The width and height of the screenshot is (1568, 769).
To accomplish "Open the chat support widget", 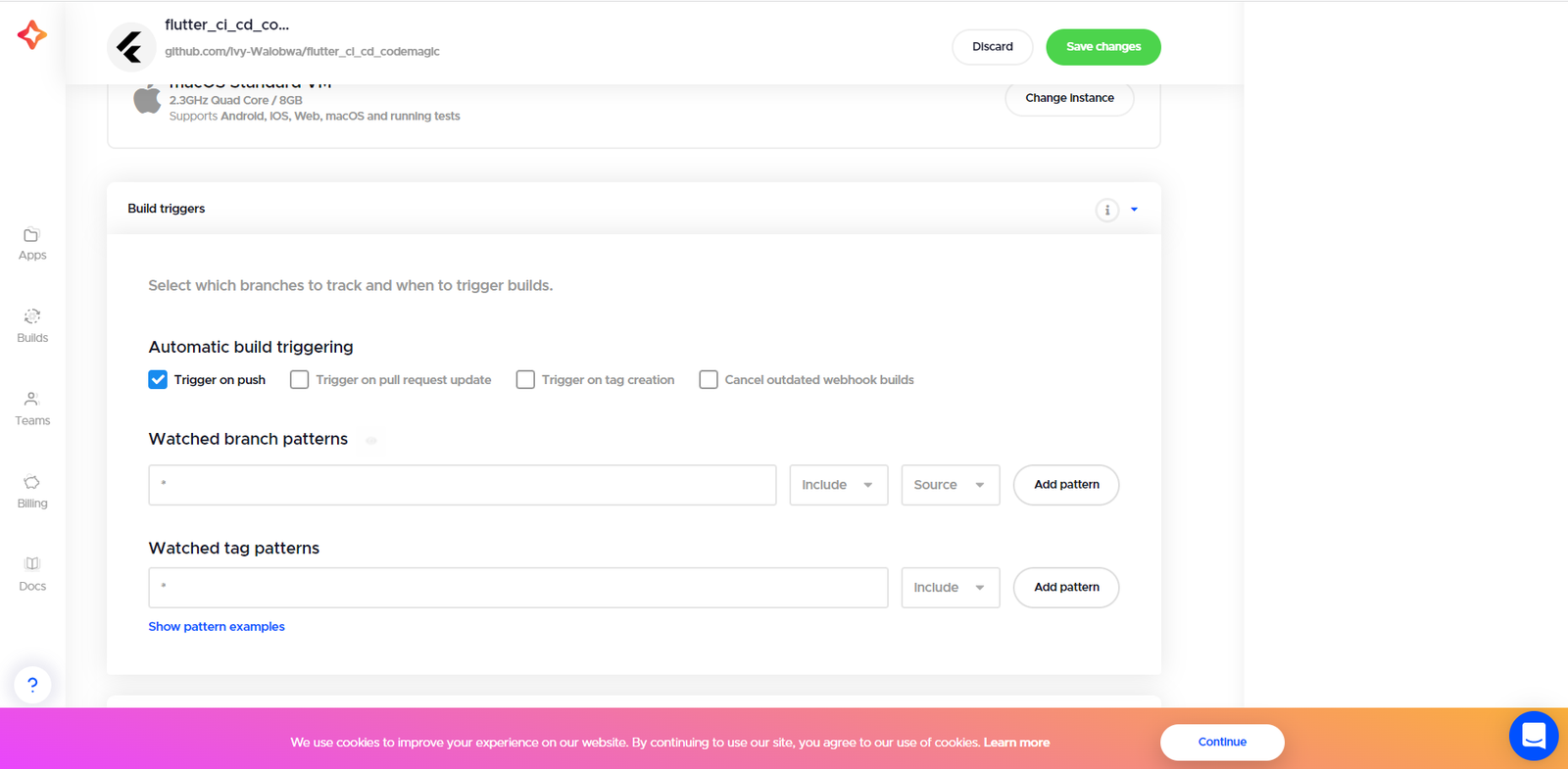I will [x=1533, y=736].
